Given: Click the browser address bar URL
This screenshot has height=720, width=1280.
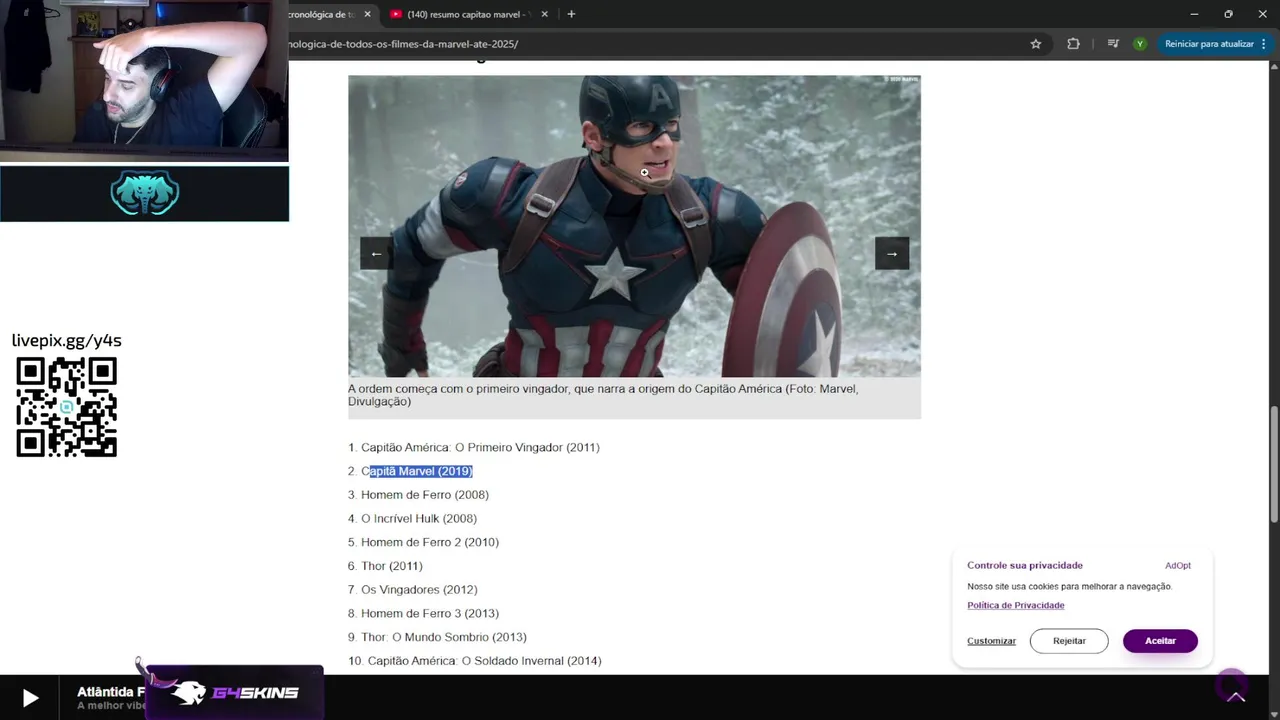Looking at the screenshot, I should point(403,44).
